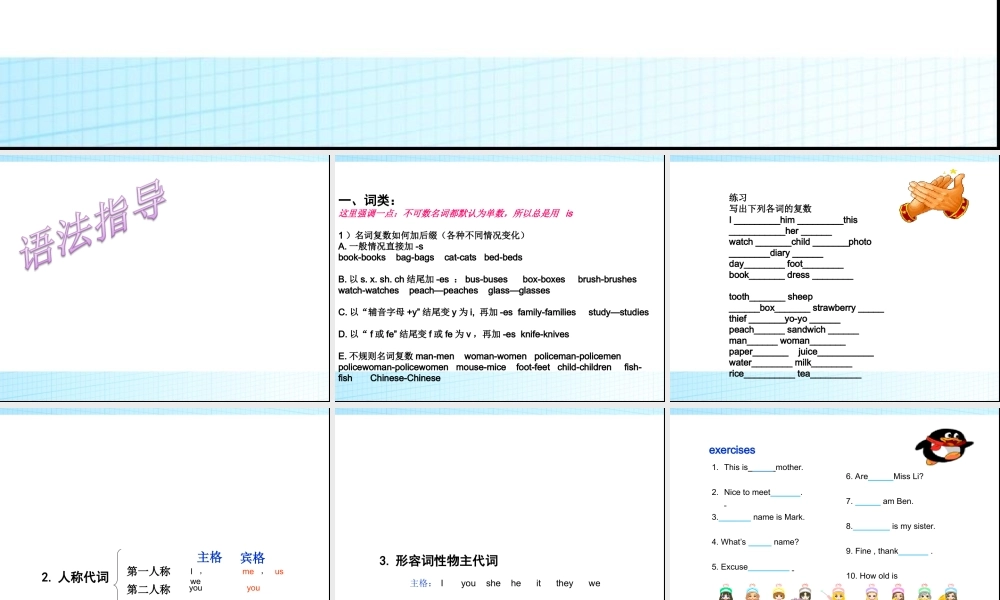Select the 语法指导 title slide thumbnail

(x=164, y=278)
